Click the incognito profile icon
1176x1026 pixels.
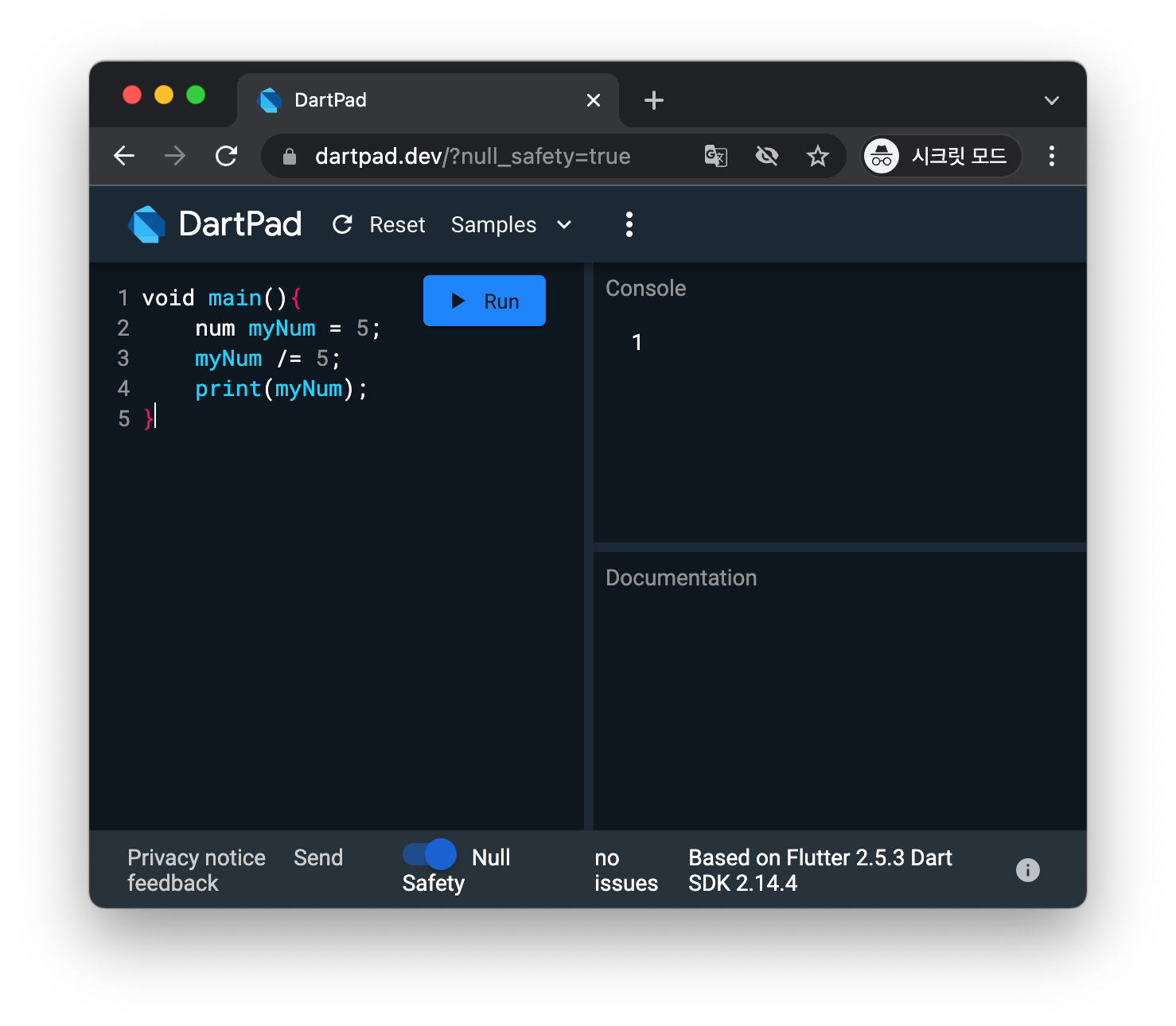pyautogui.click(x=882, y=156)
